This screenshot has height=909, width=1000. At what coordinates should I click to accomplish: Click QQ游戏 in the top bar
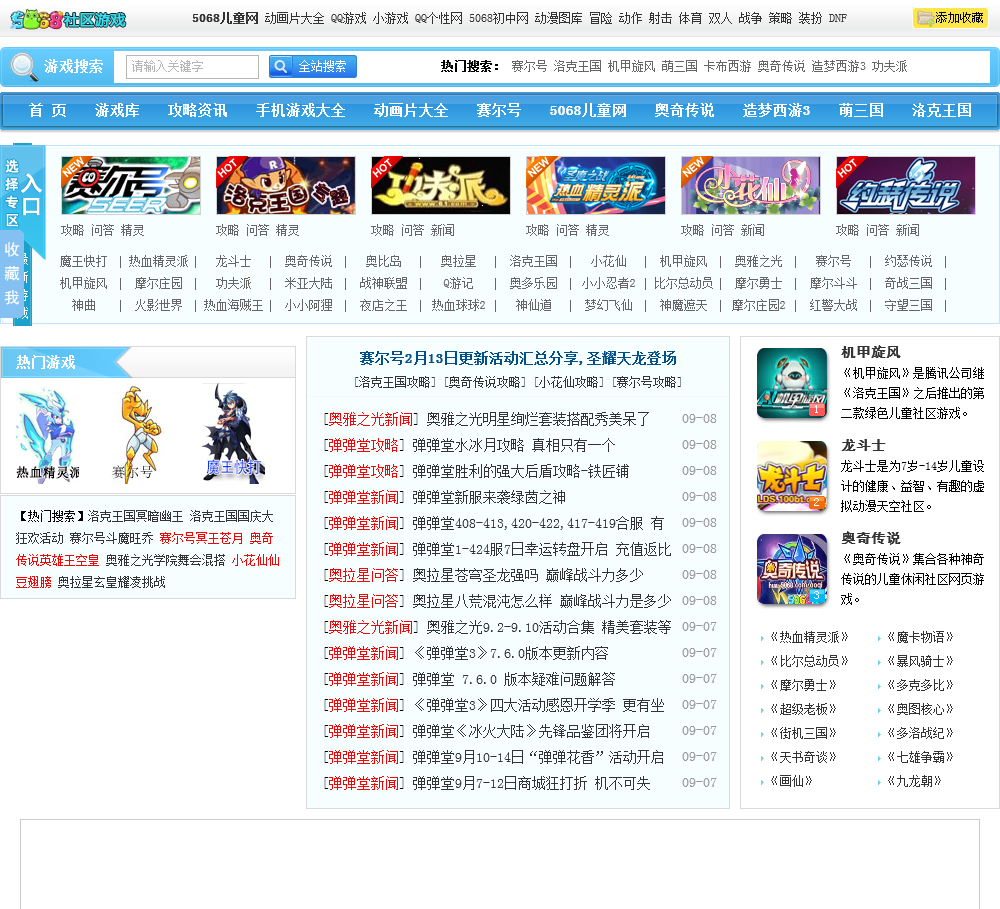pos(348,18)
